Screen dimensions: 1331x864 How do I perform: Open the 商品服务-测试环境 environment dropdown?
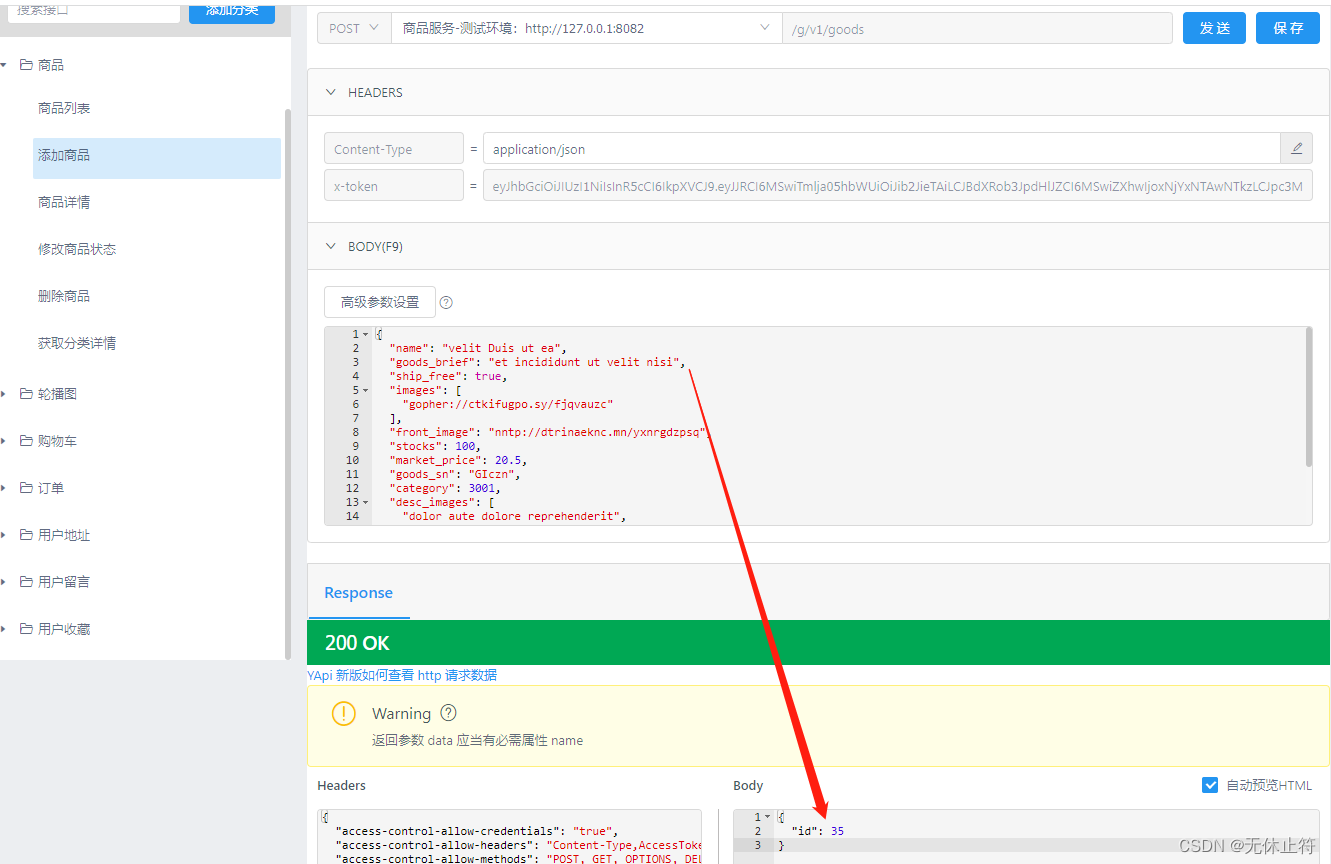586,28
